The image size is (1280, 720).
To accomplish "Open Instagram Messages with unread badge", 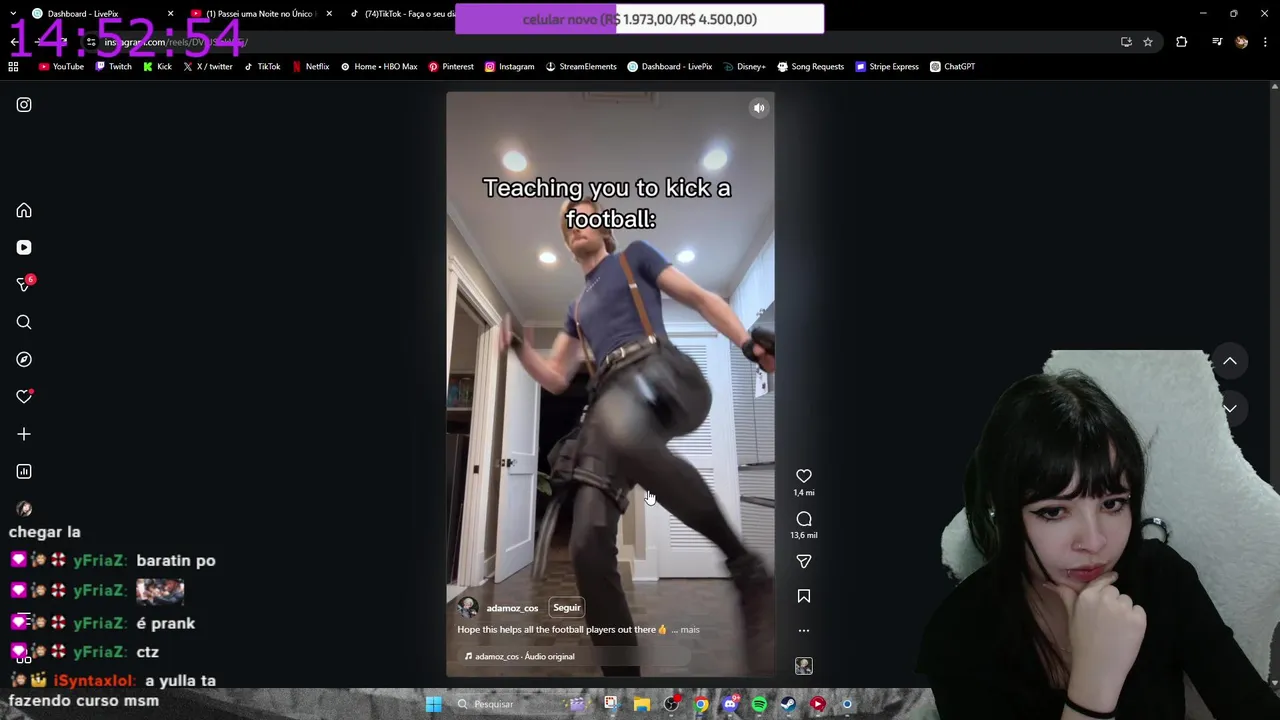I will click(x=24, y=285).
